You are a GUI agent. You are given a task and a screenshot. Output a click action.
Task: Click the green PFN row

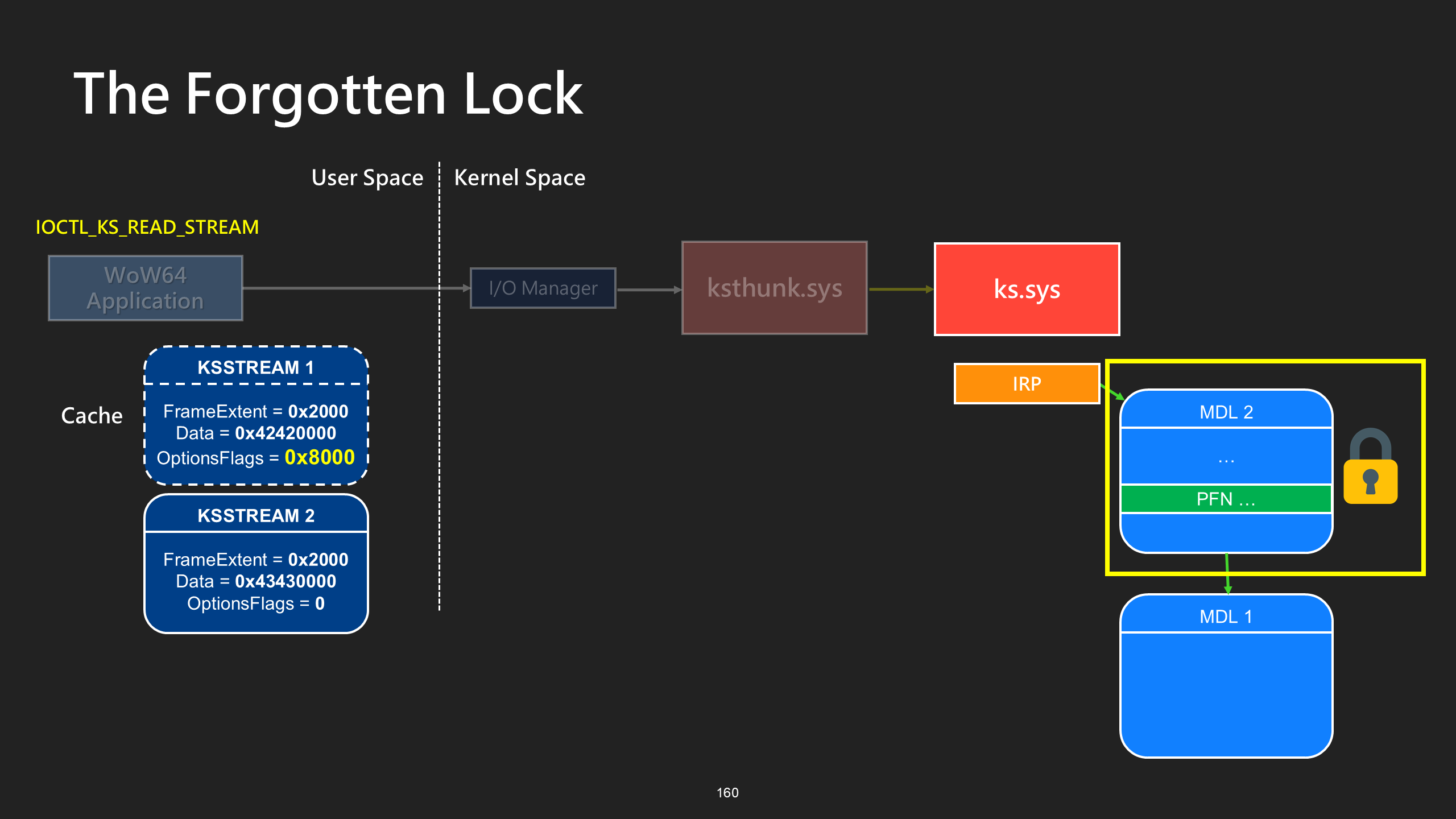coord(1226,499)
